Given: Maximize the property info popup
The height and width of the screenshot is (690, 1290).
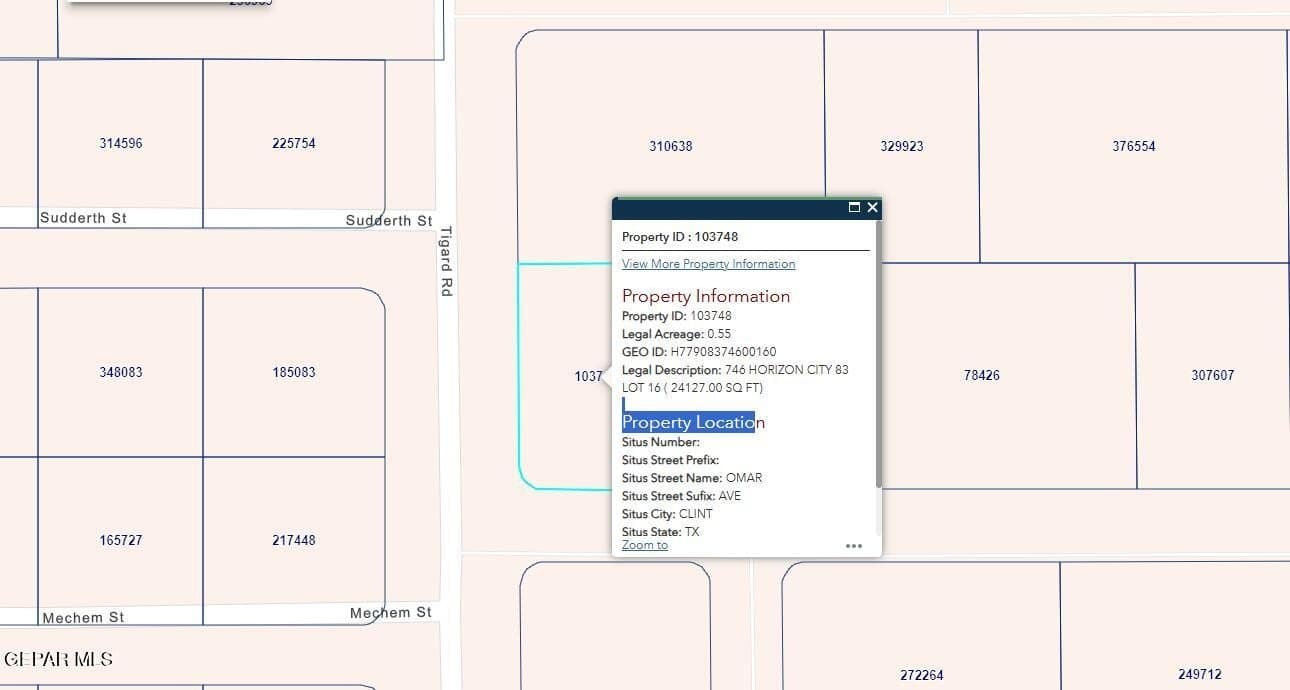Looking at the screenshot, I should click(x=854, y=207).
